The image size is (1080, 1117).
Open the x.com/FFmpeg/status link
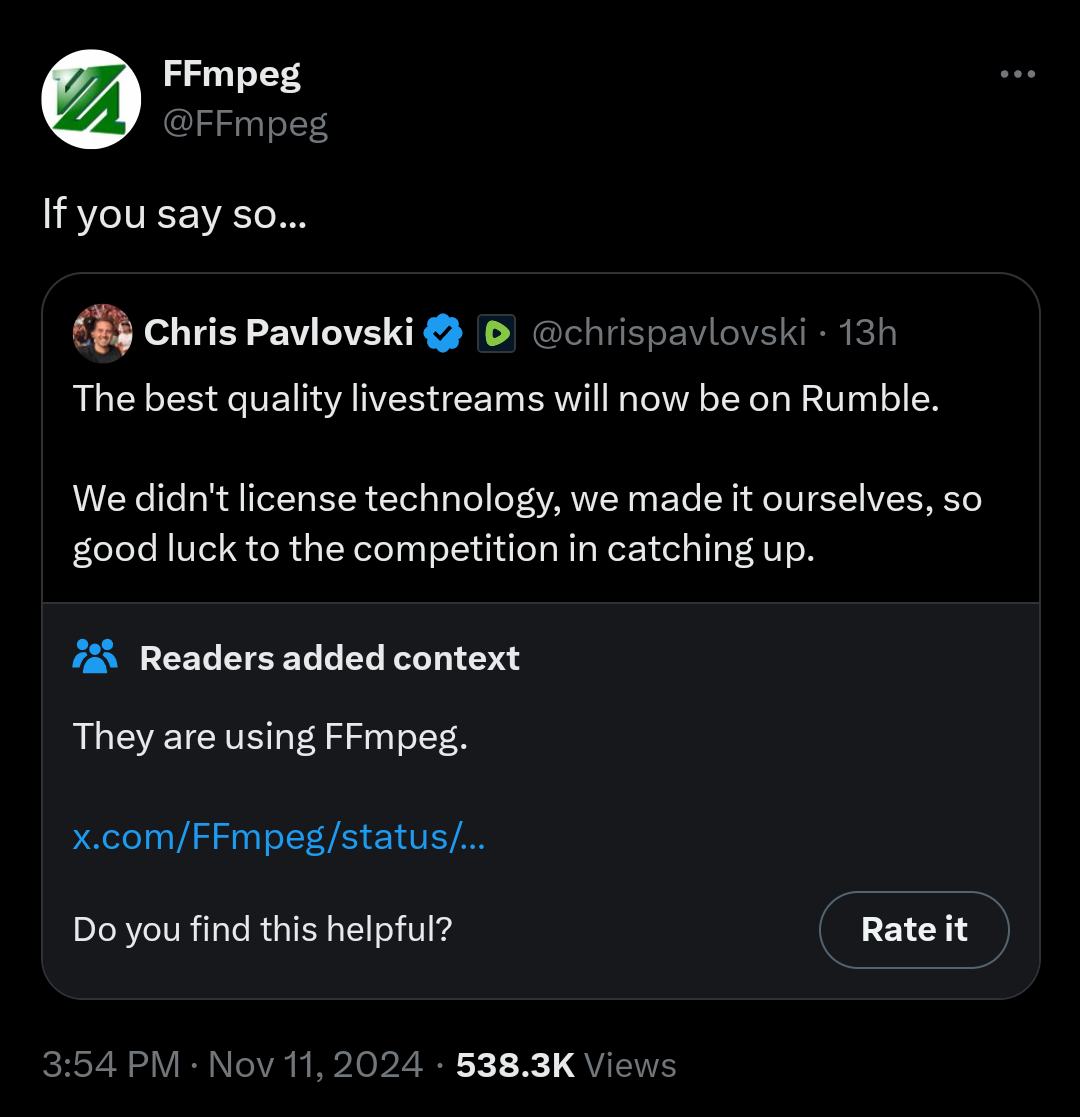pos(279,836)
